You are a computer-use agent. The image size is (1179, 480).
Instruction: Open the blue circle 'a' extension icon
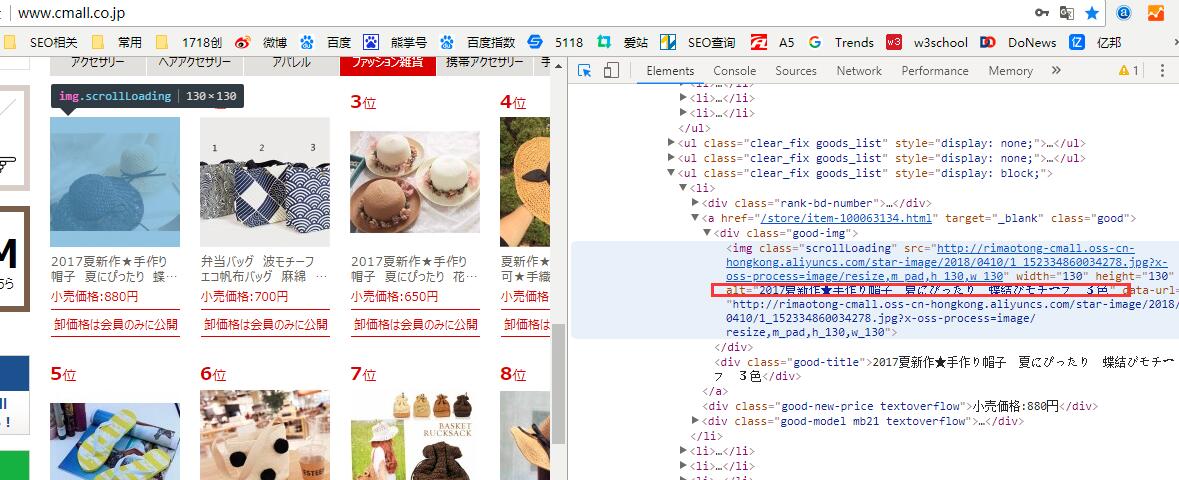point(1123,13)
